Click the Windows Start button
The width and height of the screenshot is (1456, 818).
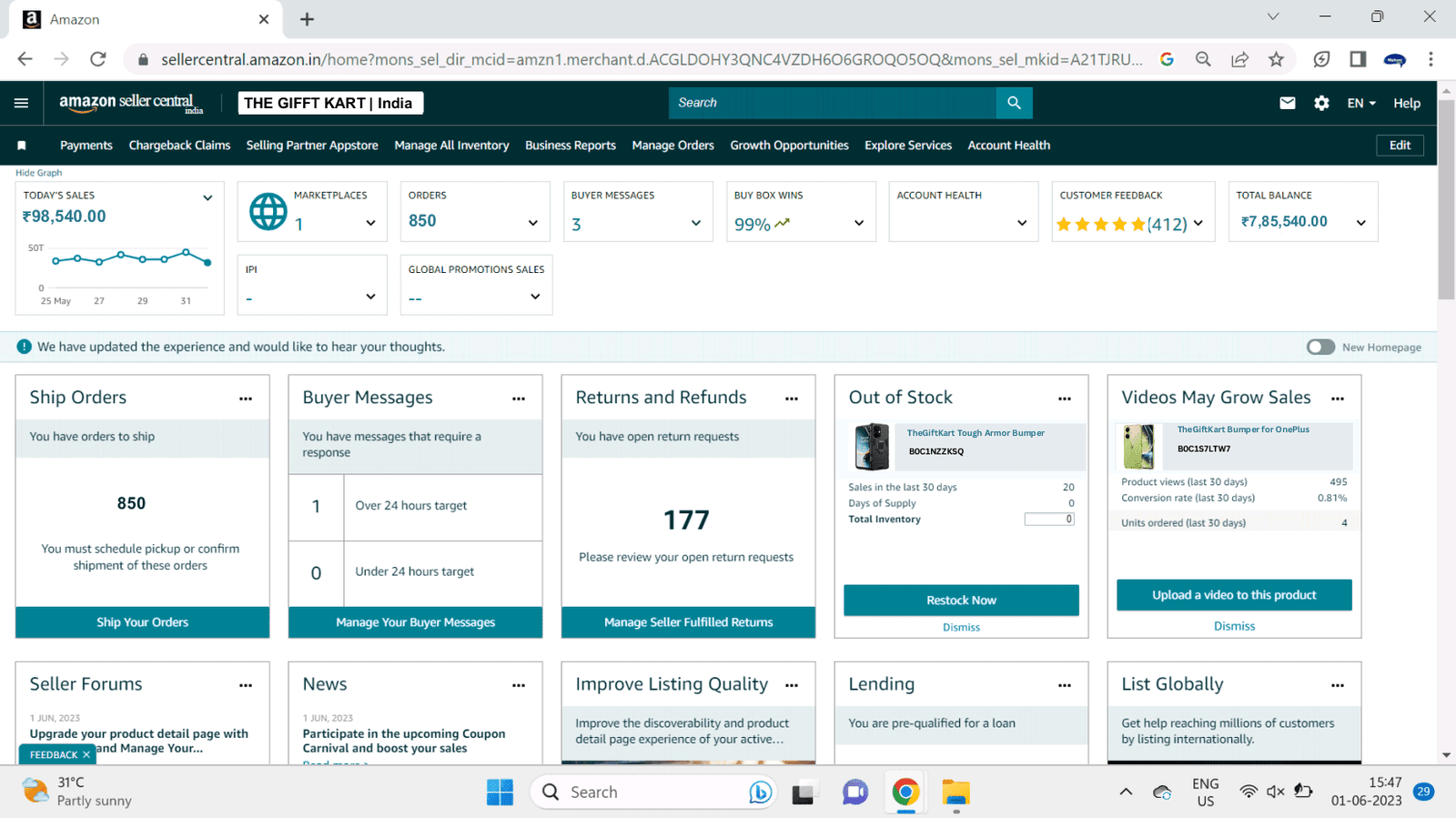(x=500, y=793)
